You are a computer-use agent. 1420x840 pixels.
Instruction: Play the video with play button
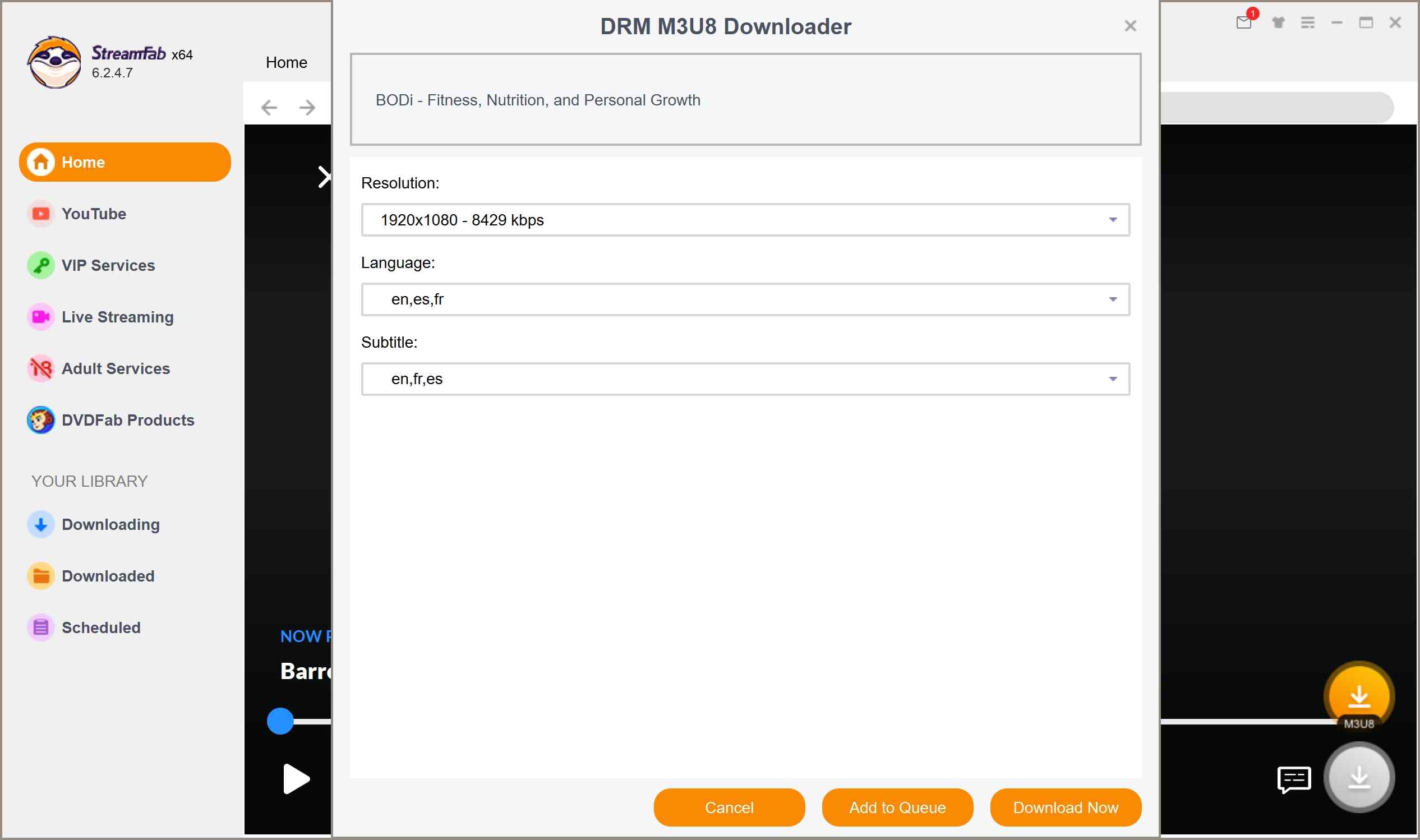click(296, 779)
